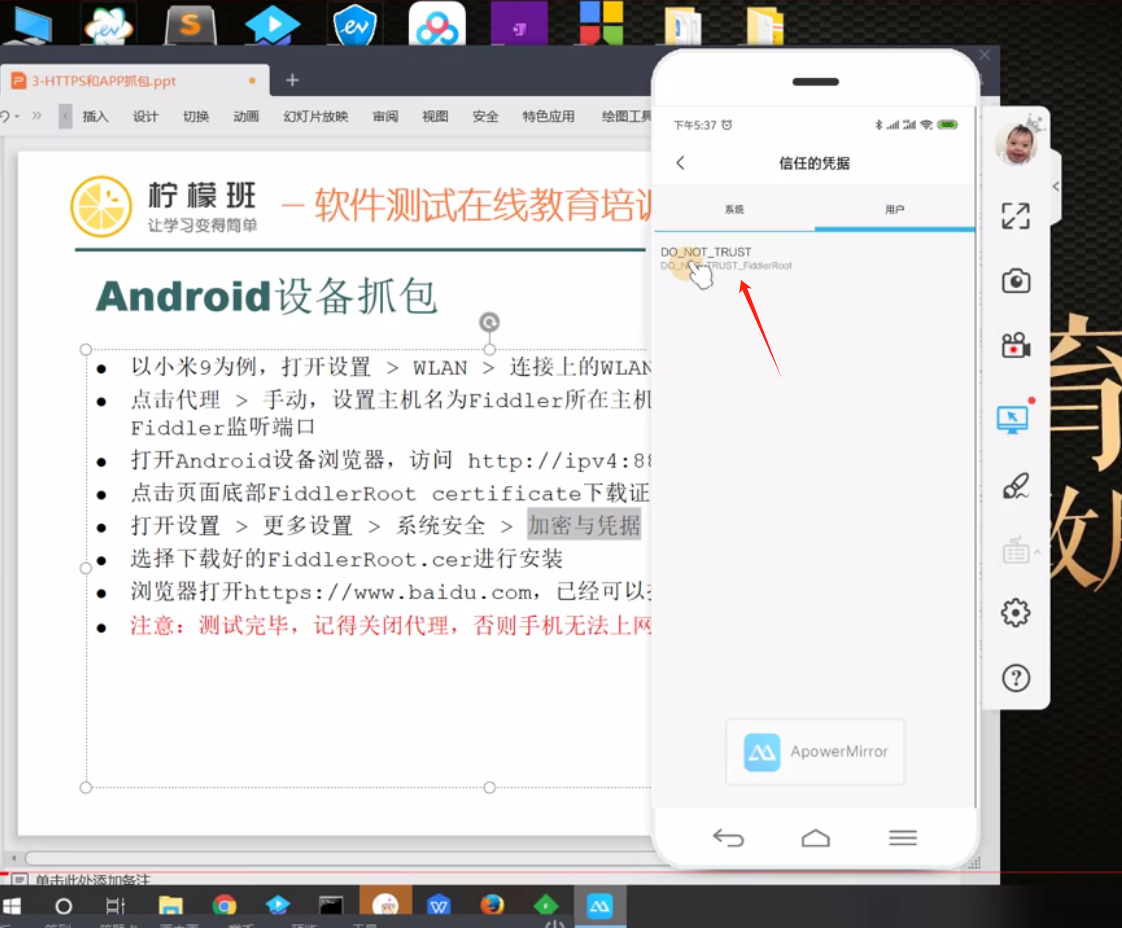Click the notes field 单击此处添加备注
This screenshot has height=928, width=1122.
tap(93, 879)
